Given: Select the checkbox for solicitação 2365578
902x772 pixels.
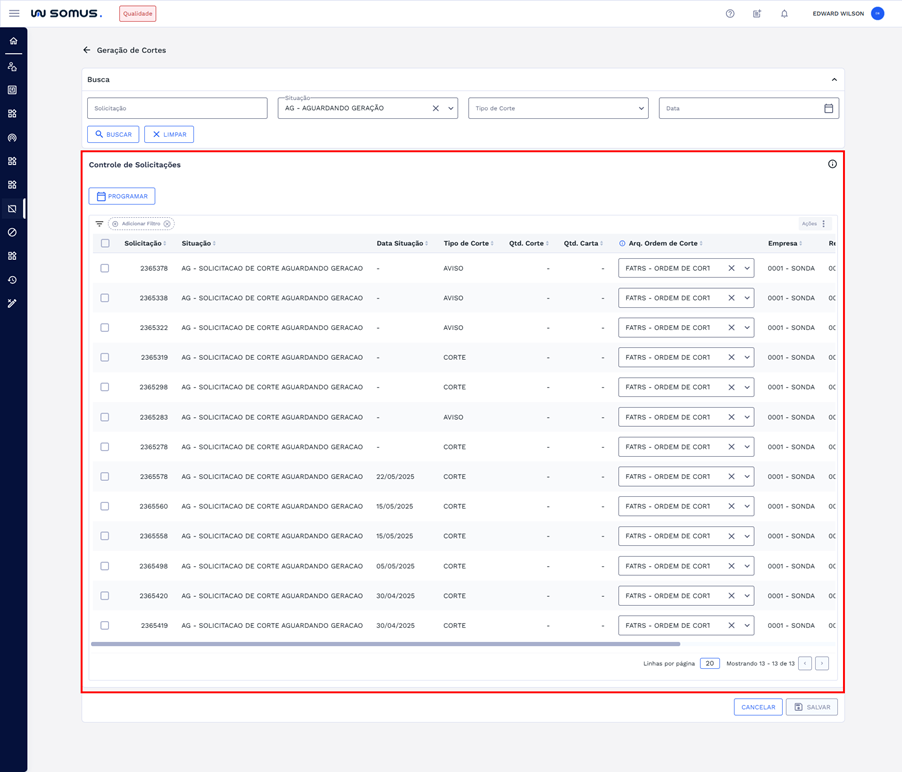Looking at the screenshot, I should (x=105, y=477).
